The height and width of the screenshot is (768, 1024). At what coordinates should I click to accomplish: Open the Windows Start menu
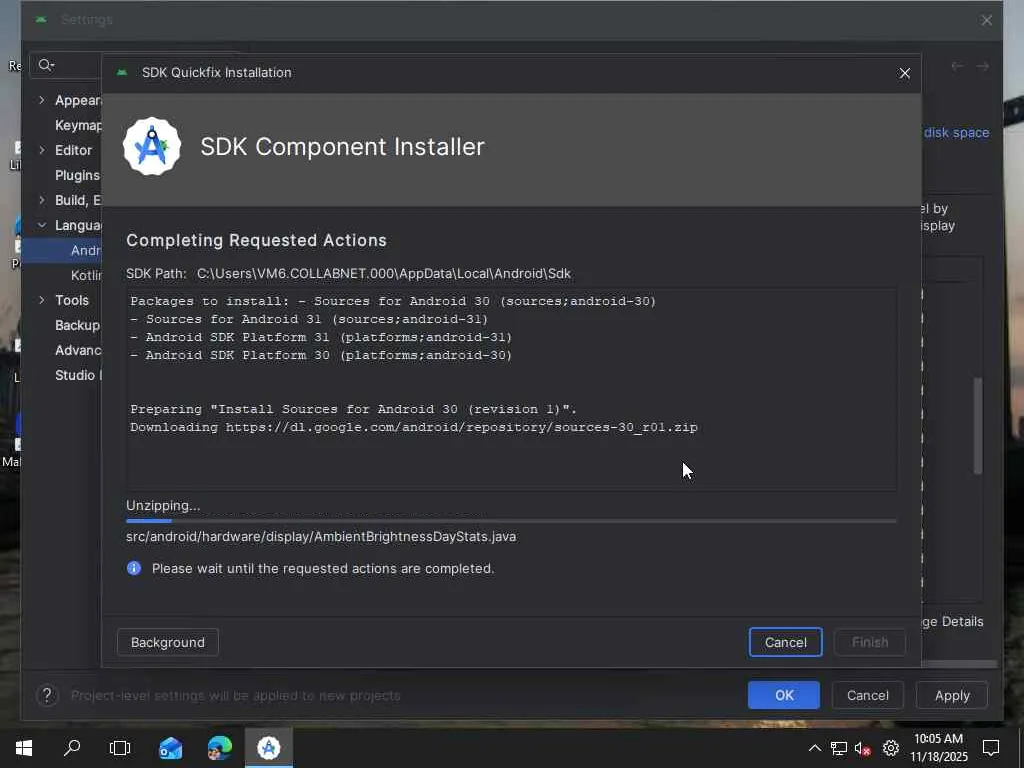coord(24,748)
